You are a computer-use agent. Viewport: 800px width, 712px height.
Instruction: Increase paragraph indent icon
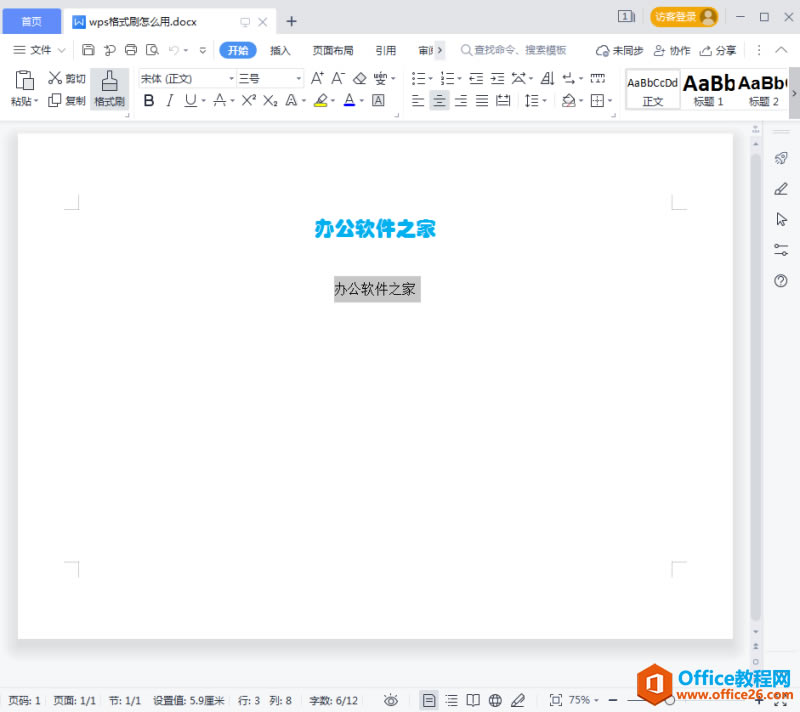(497, 78)
